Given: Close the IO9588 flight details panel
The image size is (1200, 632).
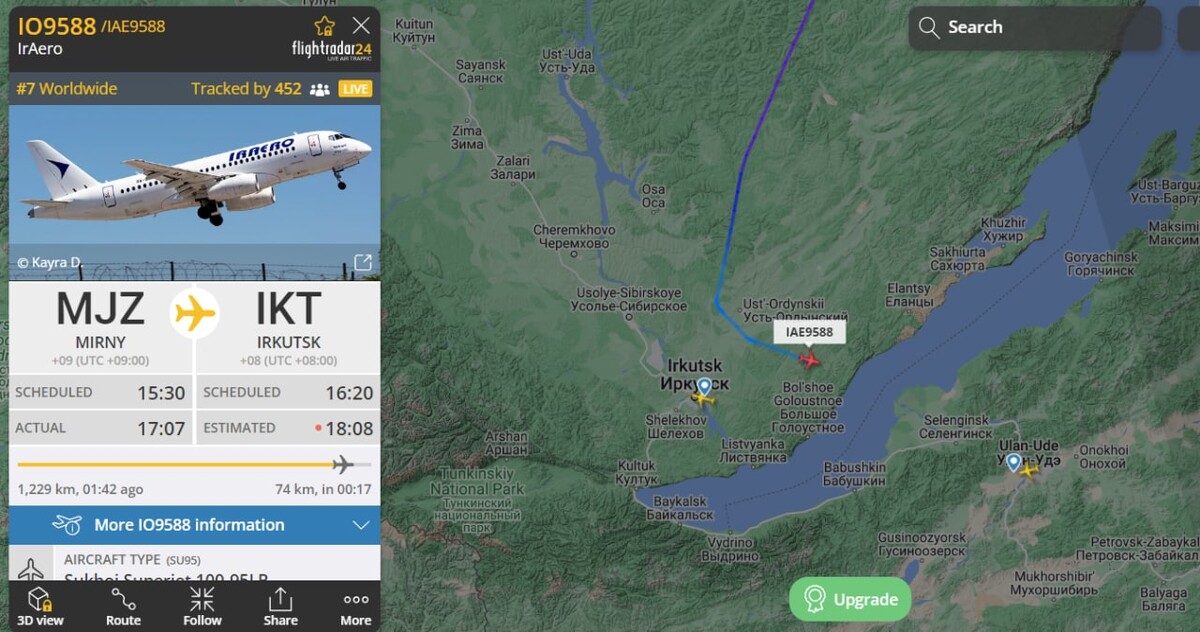Looking at the screenshot, I should click(x=361, y=26).
